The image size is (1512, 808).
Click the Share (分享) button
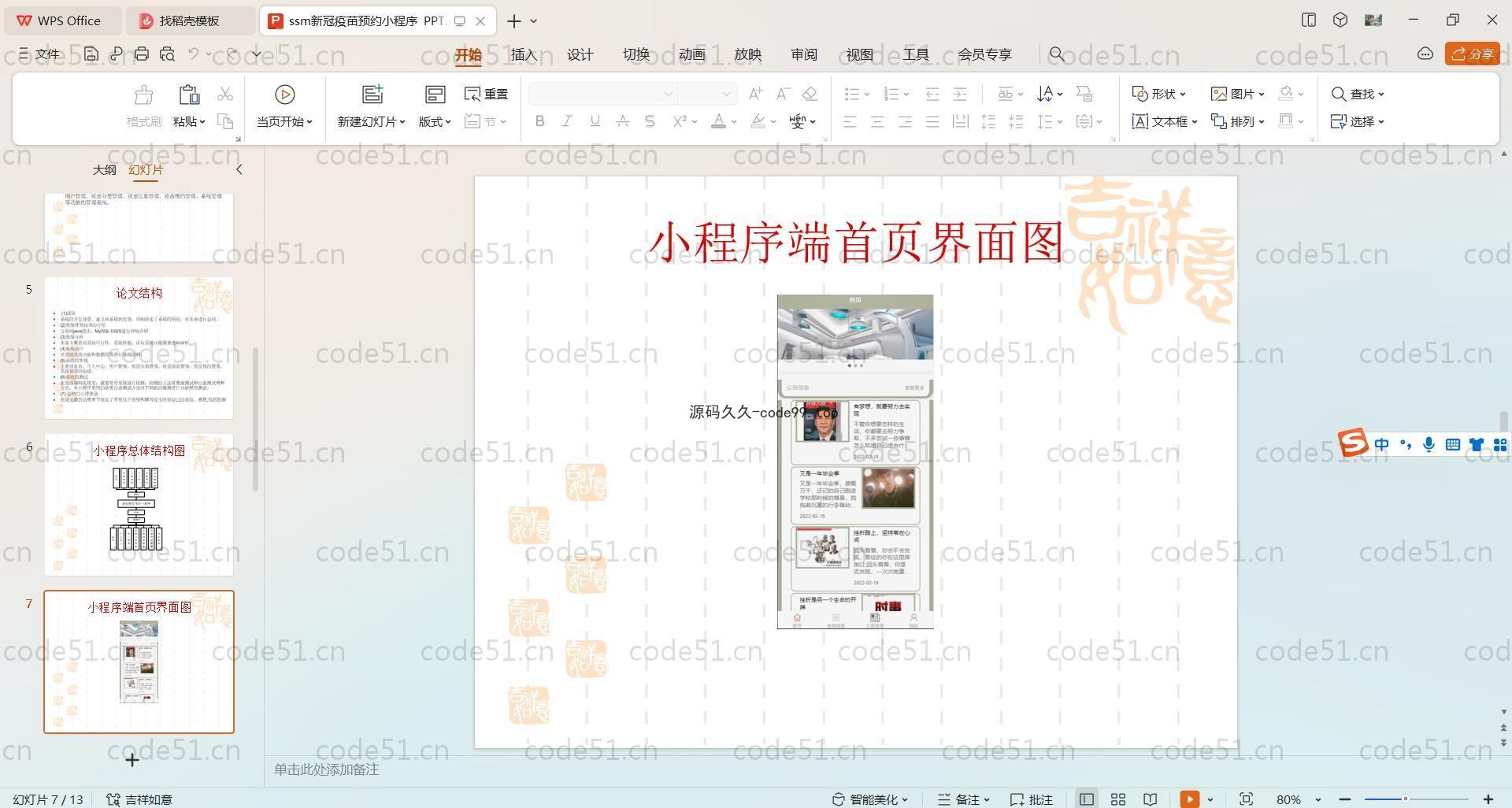(1472, 54)
